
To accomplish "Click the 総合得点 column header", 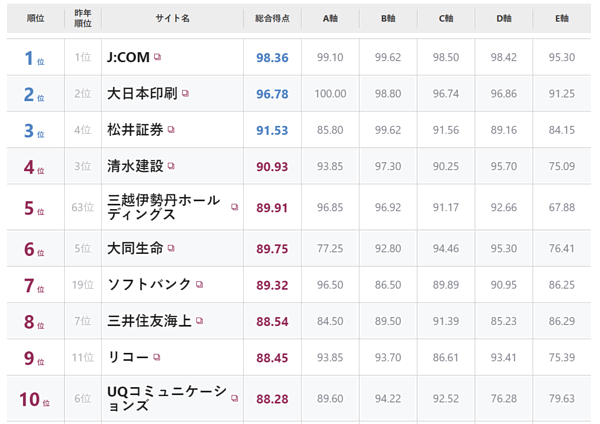I will tap(272, 19).
